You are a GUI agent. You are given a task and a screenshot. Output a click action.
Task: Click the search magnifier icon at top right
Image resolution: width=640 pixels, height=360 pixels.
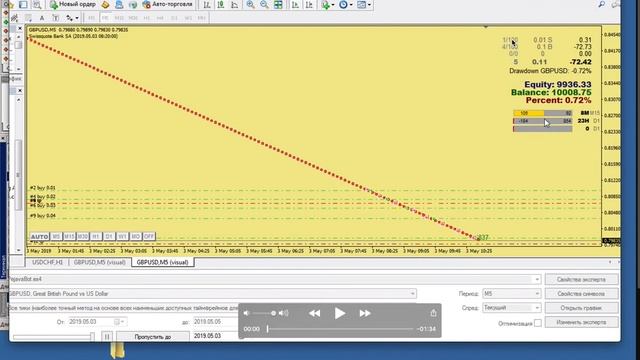(602, 4)
